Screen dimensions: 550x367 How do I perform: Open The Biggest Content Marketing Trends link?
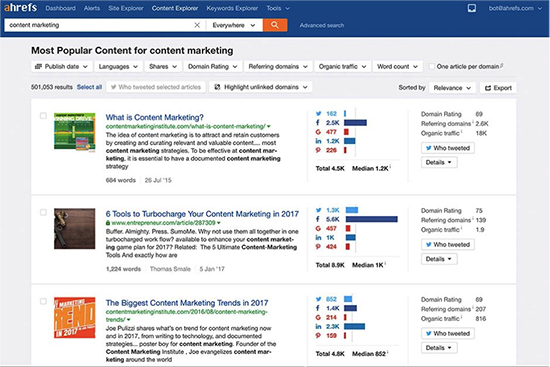coord(187,303)
